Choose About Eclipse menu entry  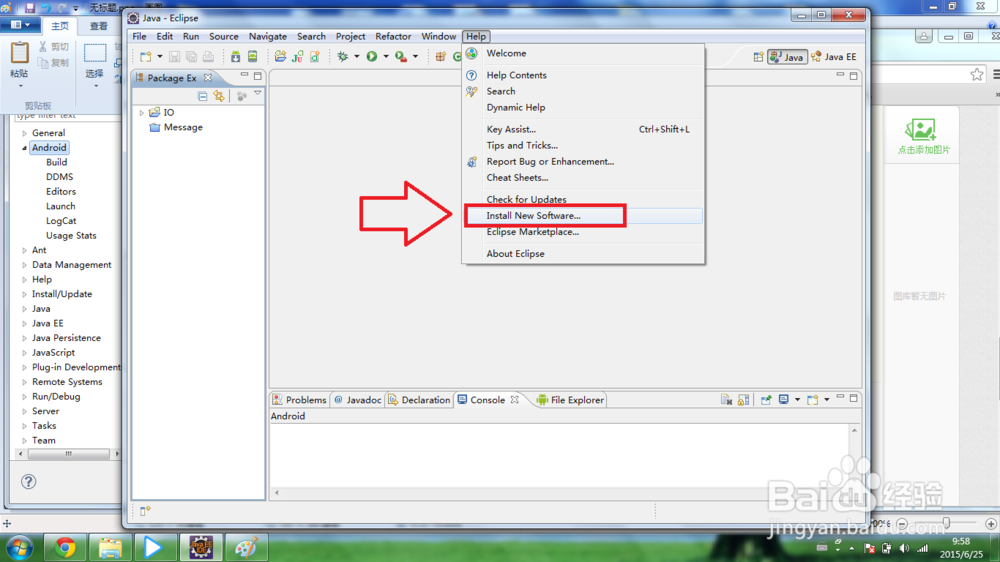point(583,254)
